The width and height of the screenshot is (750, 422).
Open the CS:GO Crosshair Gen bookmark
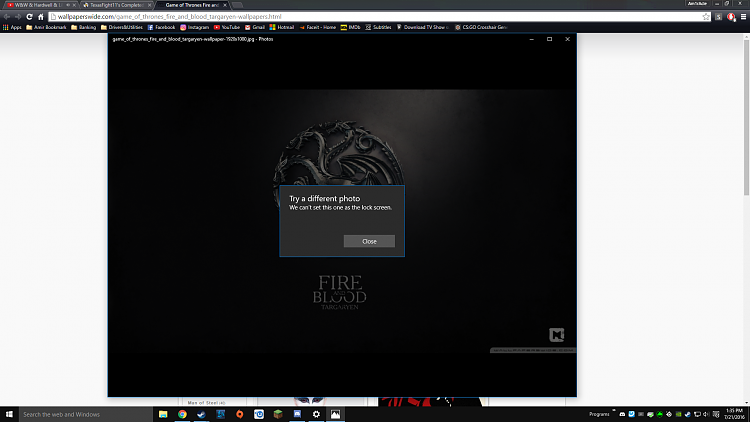pyautogui.click(x=481, y=27)
